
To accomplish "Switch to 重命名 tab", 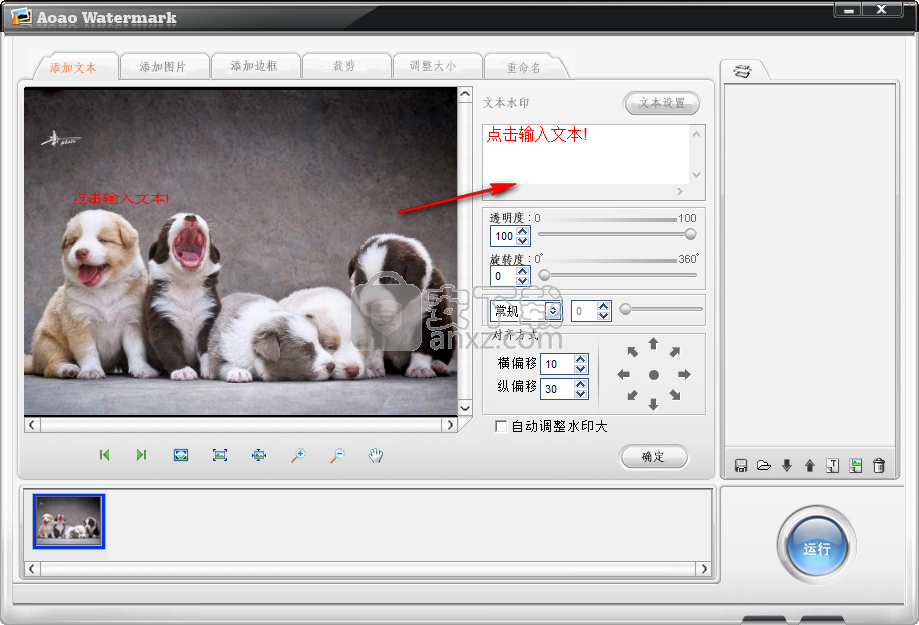I will point(523,67).
